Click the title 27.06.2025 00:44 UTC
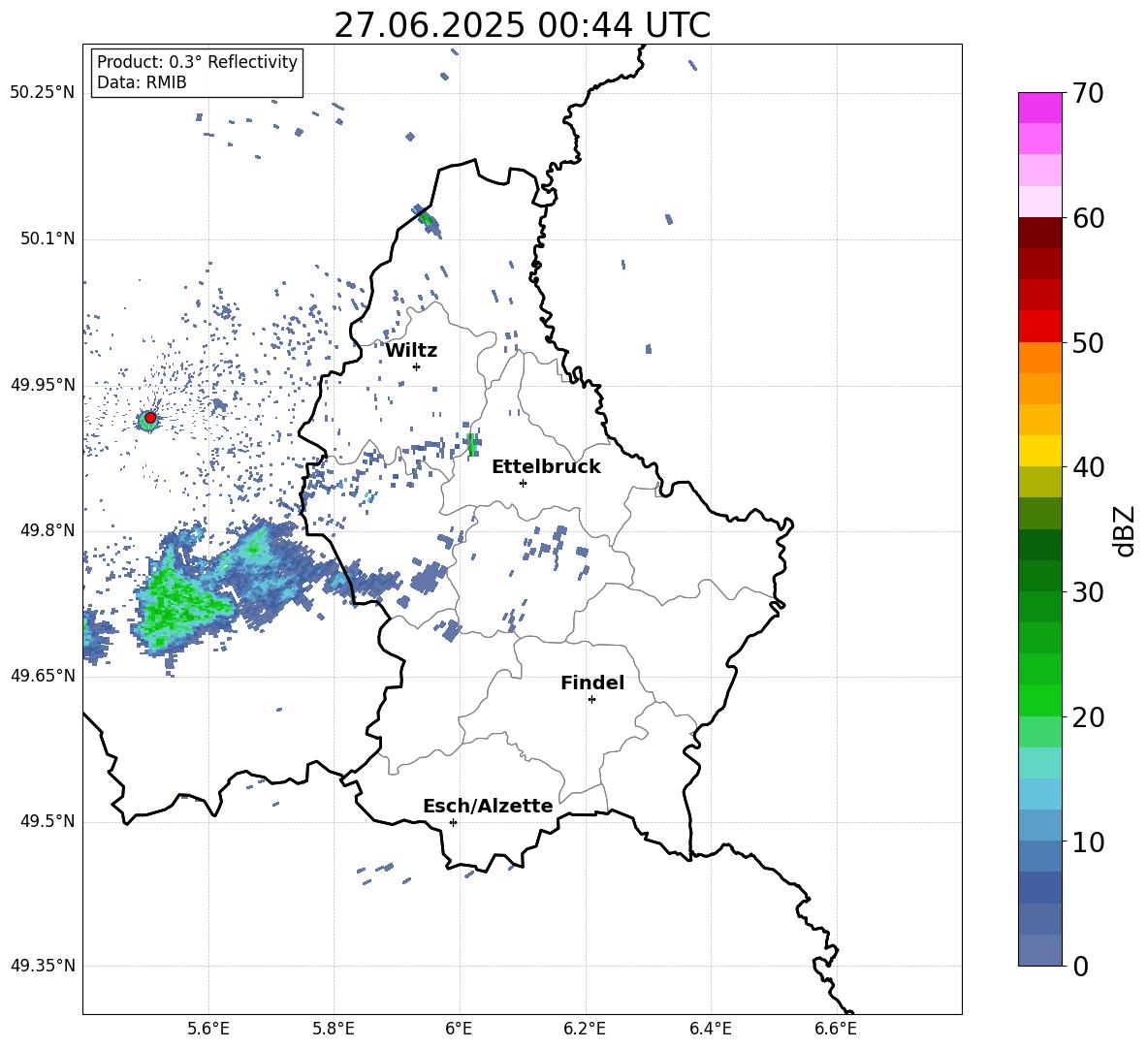Viewport: 1148px width, 1048px height. [523, 25]
